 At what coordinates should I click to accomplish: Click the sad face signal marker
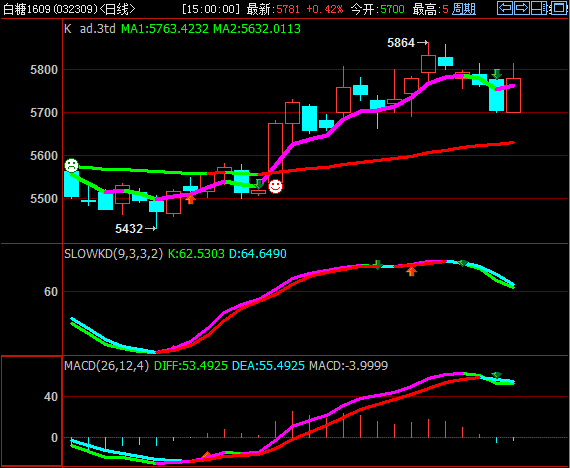point(71,165)
